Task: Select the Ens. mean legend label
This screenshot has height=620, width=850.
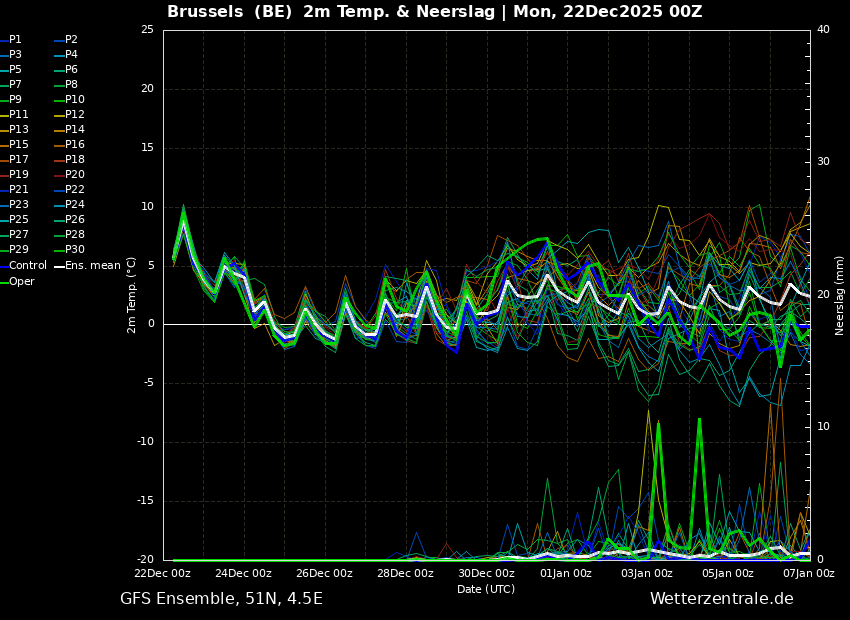Action: [x=95, y=266]
